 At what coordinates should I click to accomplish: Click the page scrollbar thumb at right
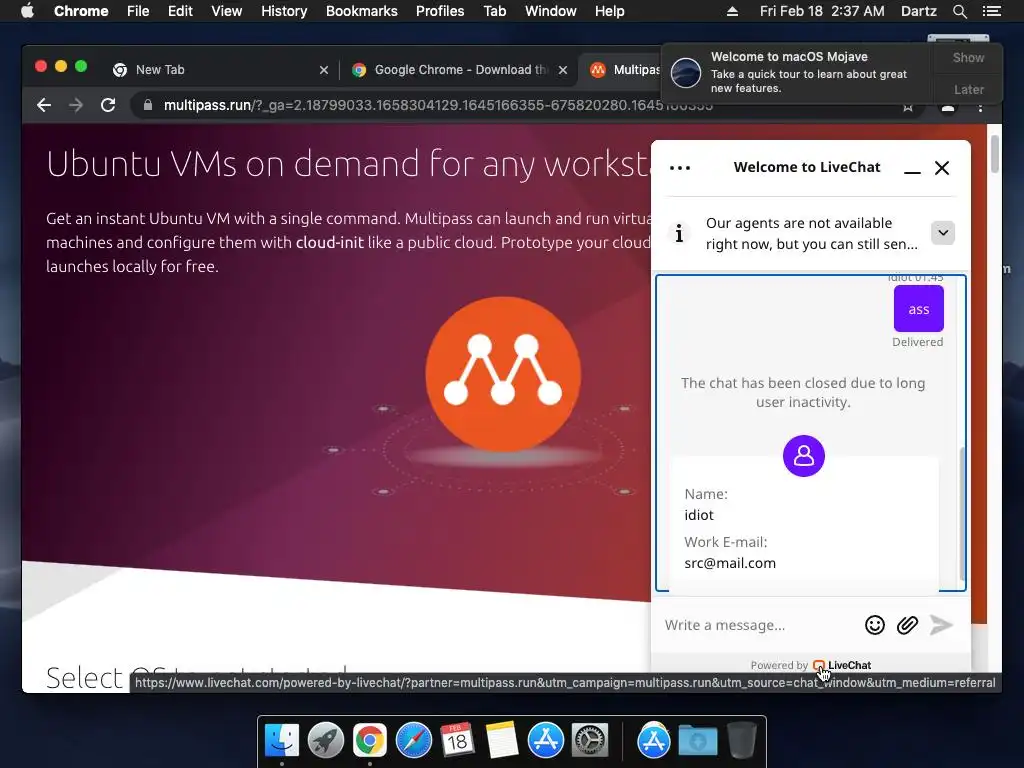(995, 153)
